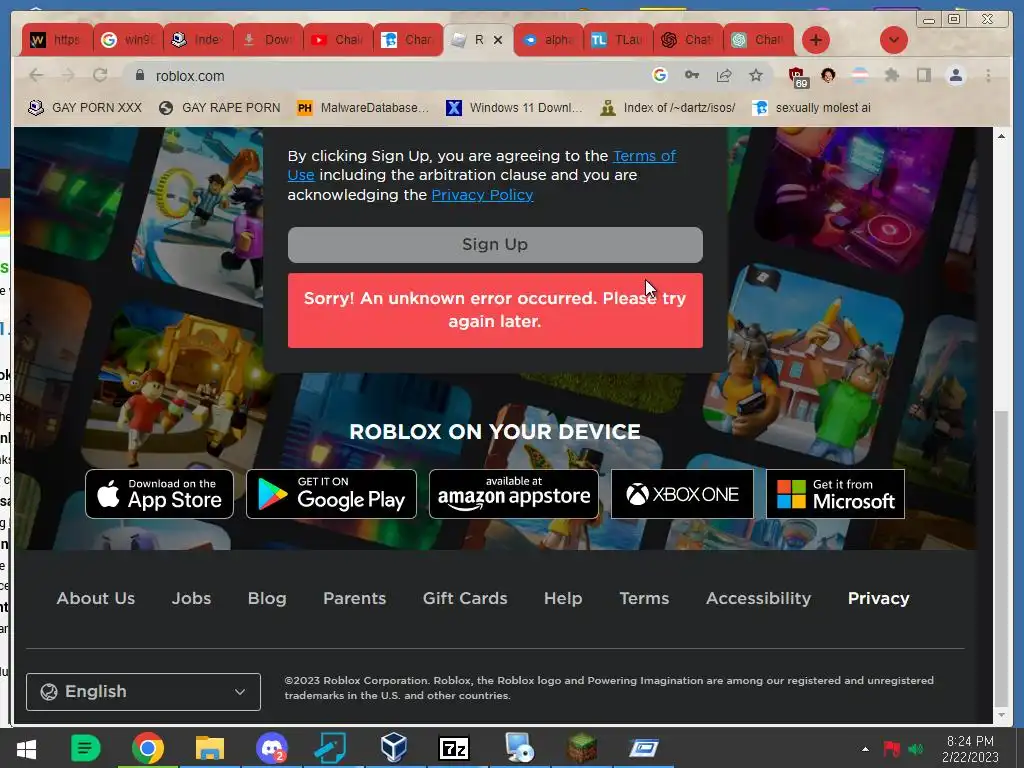Open the Privacy Policy link
The width and height of the screenshot is (1024, 768).
coord(482,195)
